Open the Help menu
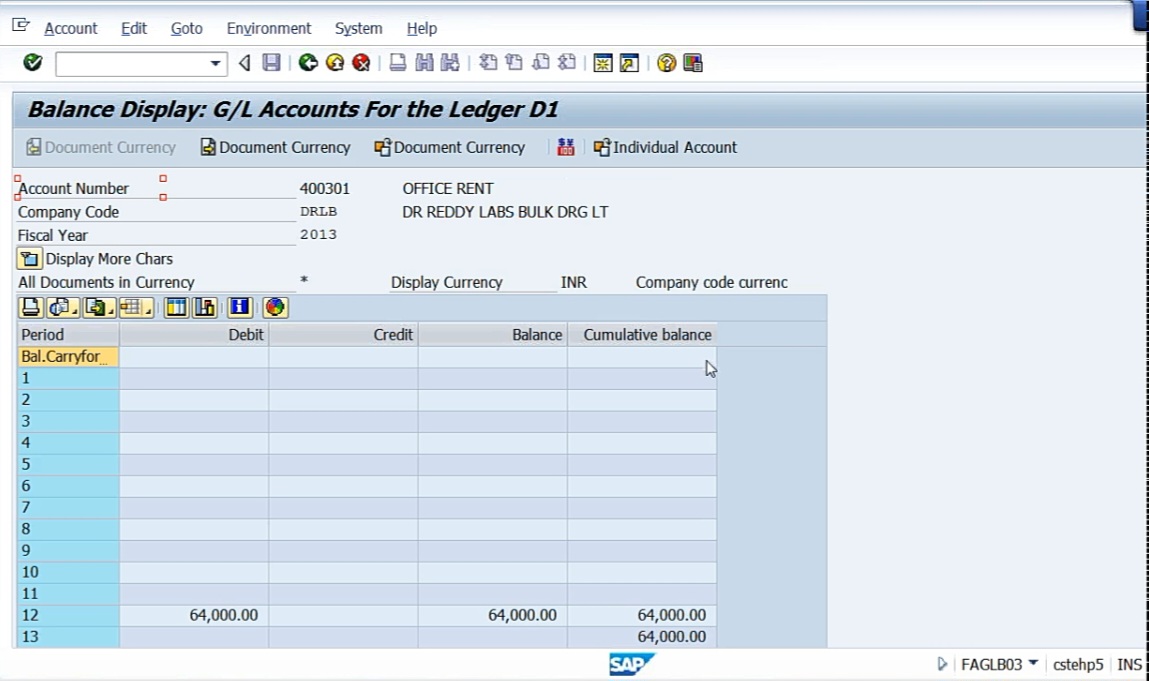1149x681 pixels. 421,29
